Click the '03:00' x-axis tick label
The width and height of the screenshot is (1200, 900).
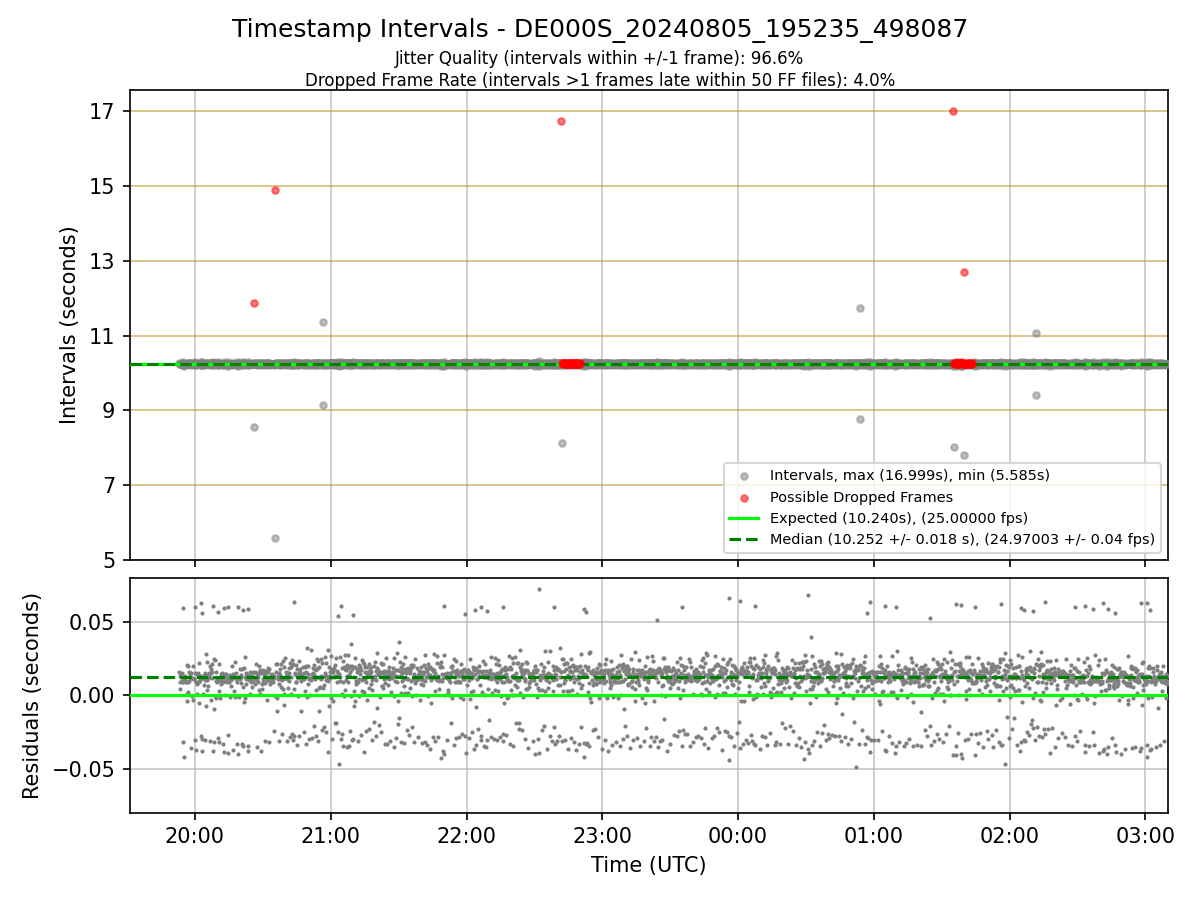click(x=1145, y=834)
